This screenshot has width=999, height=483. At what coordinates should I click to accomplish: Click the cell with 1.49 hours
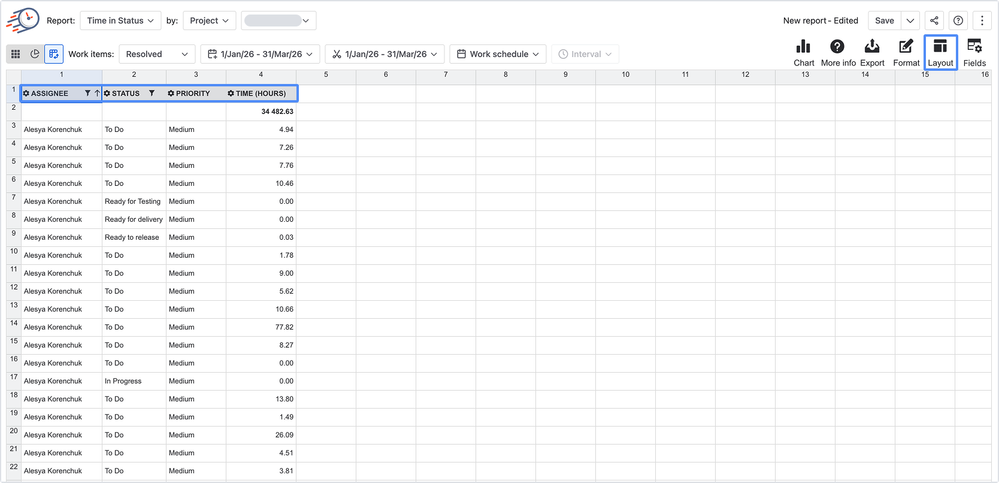click(x=261, y=417)
